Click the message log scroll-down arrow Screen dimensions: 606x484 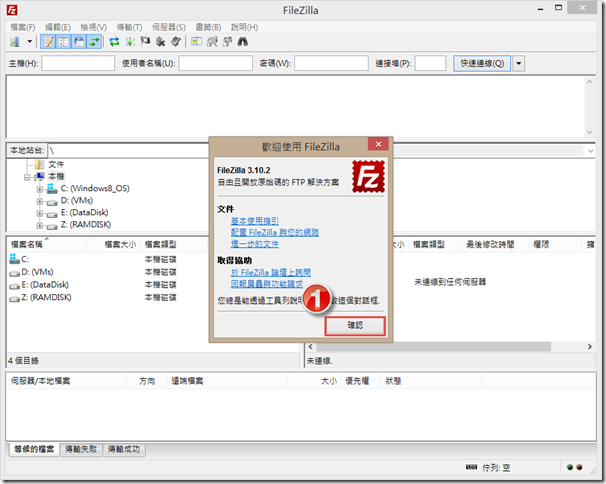tap(589, 132)
